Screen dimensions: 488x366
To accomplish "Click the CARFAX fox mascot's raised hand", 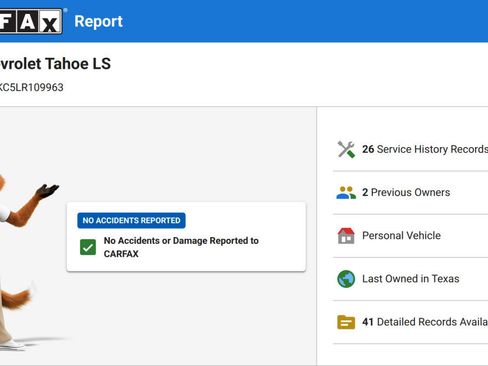I will (47, 191).
